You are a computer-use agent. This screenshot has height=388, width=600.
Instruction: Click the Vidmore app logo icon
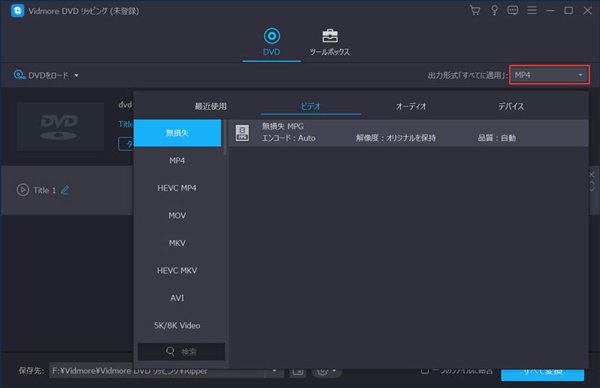[x=17, y=11]
